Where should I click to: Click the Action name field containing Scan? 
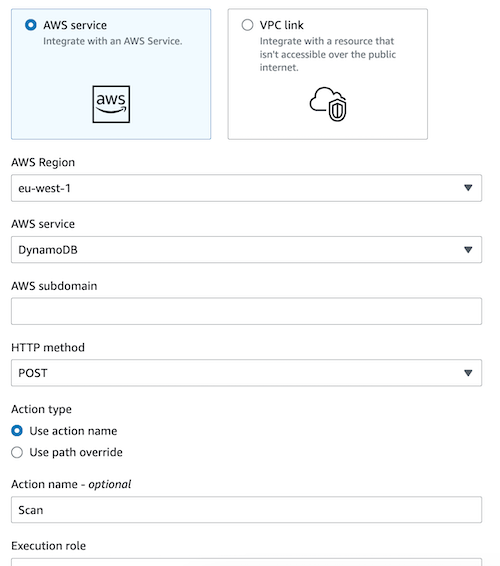(246, 510)
